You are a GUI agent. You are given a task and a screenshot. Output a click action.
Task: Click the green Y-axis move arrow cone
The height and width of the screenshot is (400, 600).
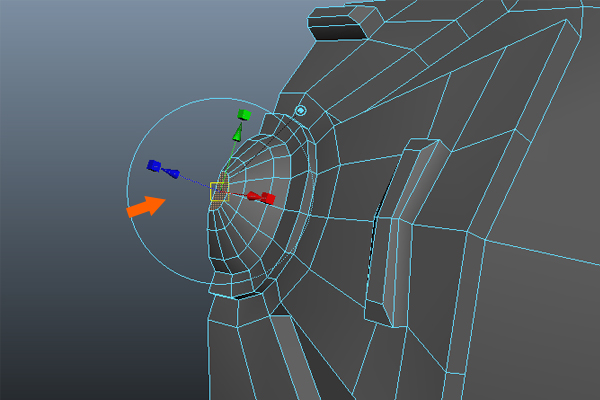coord(238,132)
